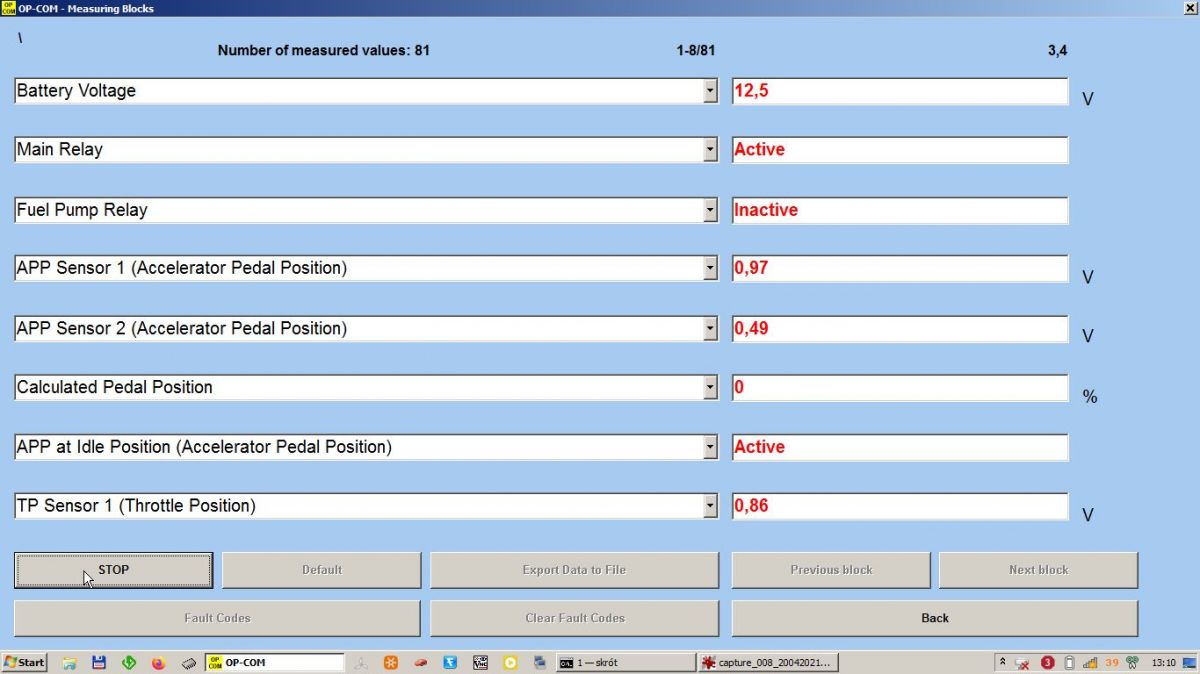1200x674 pixels.
Task: Open the APP Sensor 1 dropdown arrow
Action: click(x=710, y=268)
